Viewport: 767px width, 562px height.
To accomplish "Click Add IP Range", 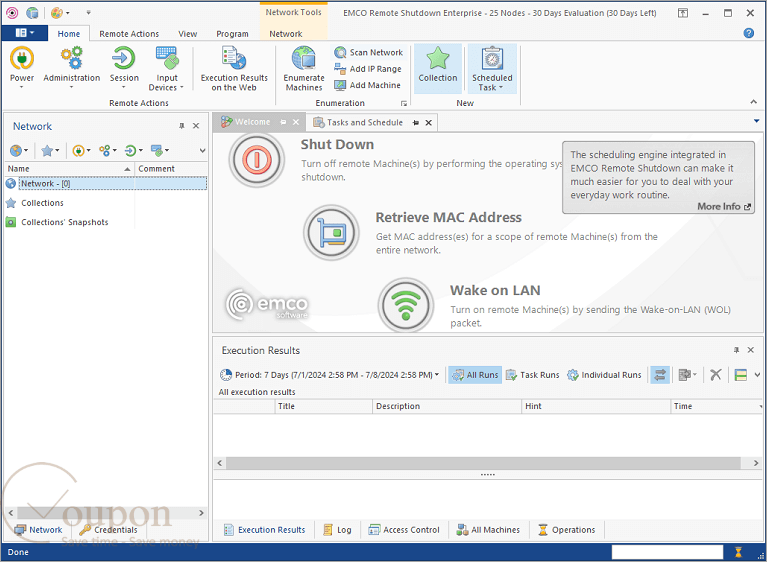I will (368, 69).
